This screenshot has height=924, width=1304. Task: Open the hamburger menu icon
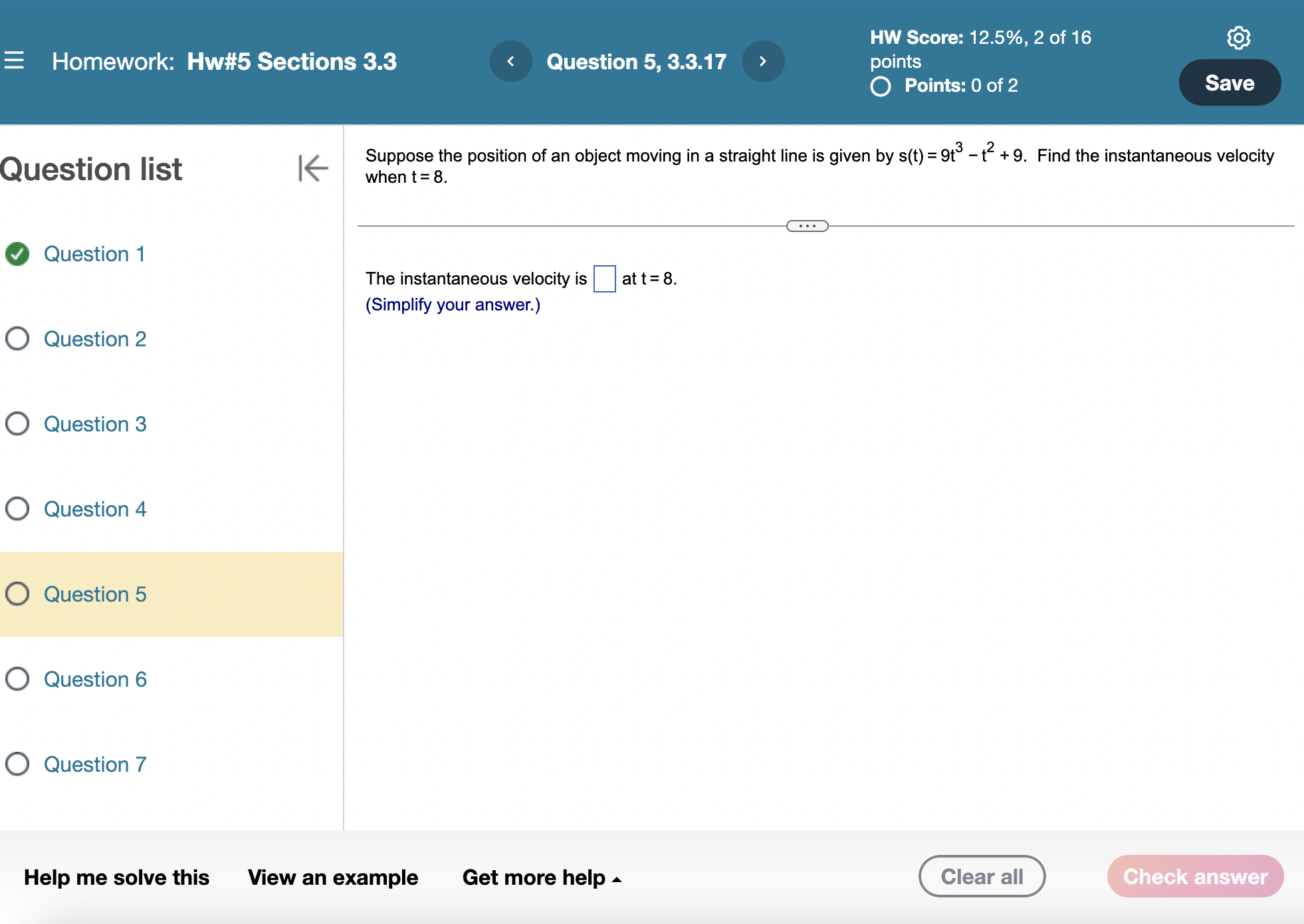click(x=14, y=60)
